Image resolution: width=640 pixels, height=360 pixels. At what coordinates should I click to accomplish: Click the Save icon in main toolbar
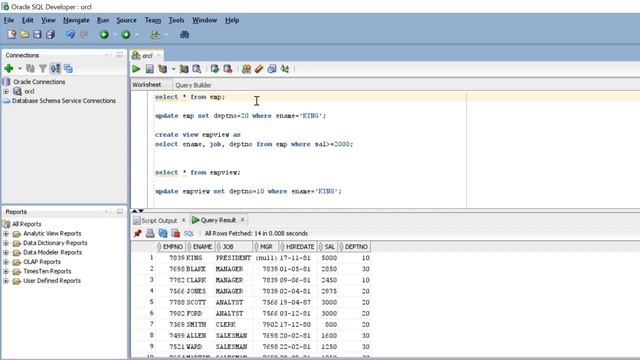tap(37, 35)
